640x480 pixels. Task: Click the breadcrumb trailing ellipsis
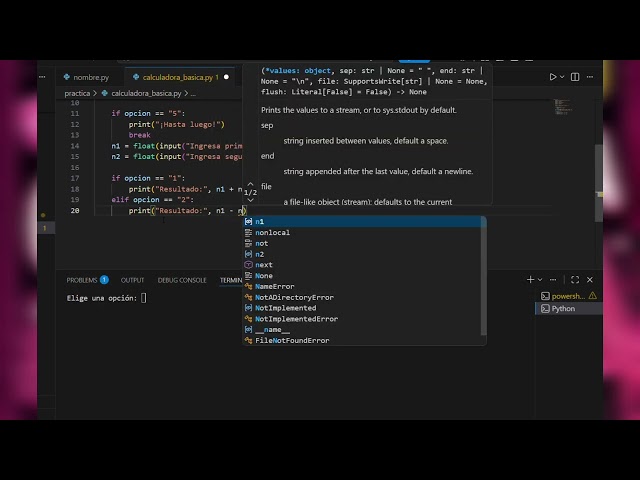point(193,93)
